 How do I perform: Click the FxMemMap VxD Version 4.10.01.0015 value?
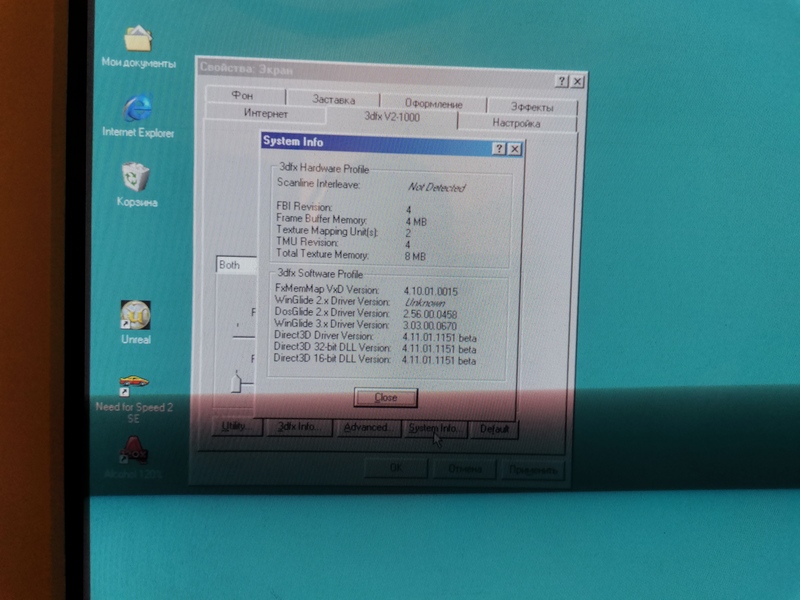[431, 291]
